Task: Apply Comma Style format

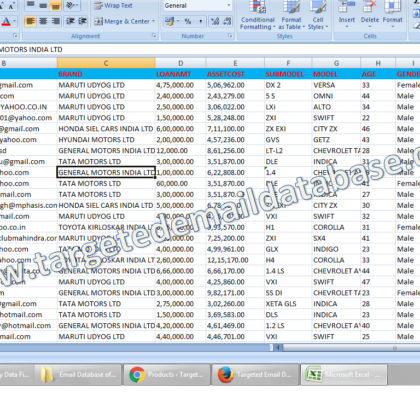Action: coord(200,22)
